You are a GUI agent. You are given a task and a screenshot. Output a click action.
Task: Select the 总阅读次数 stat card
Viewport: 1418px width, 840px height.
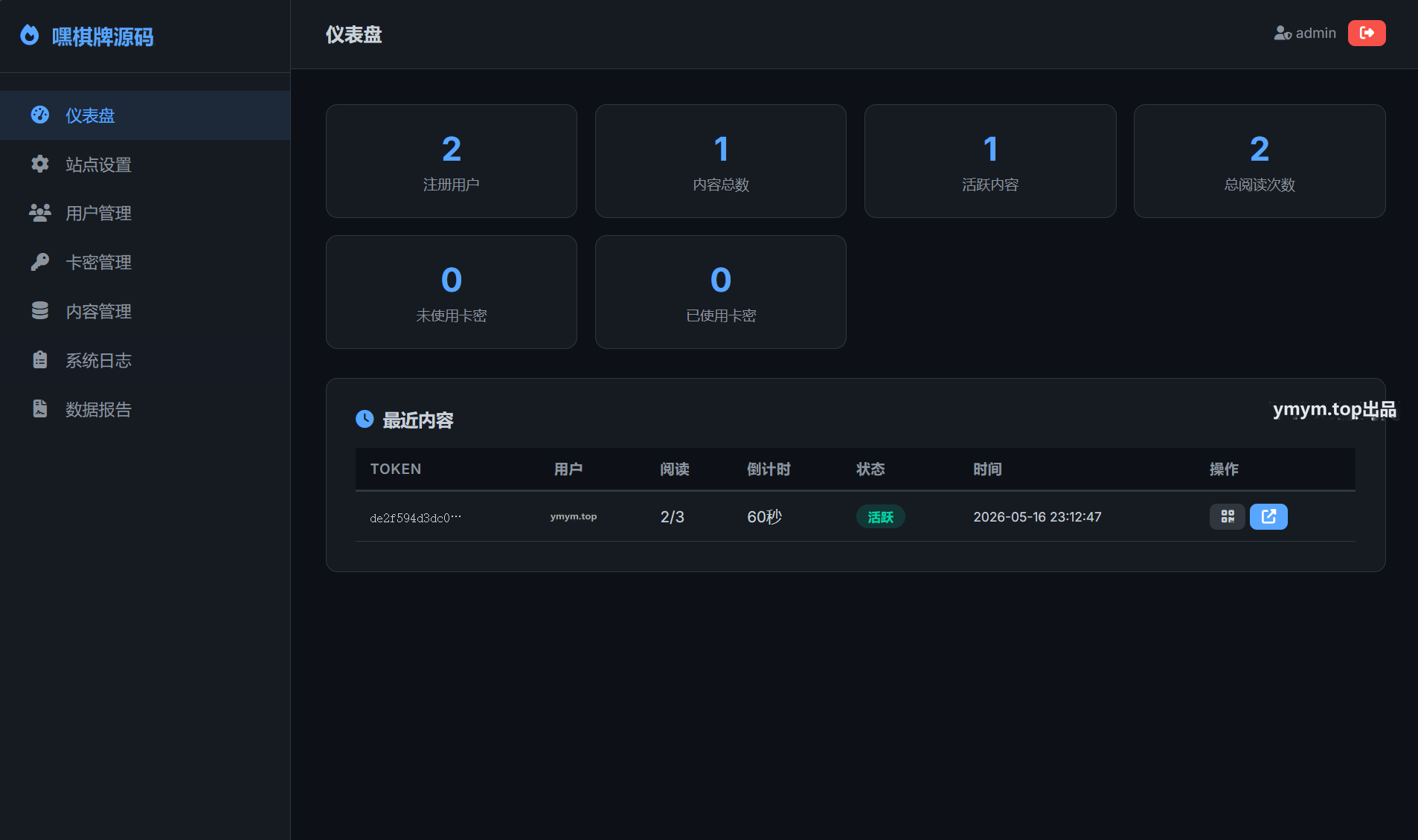(x=1260, y=161)
